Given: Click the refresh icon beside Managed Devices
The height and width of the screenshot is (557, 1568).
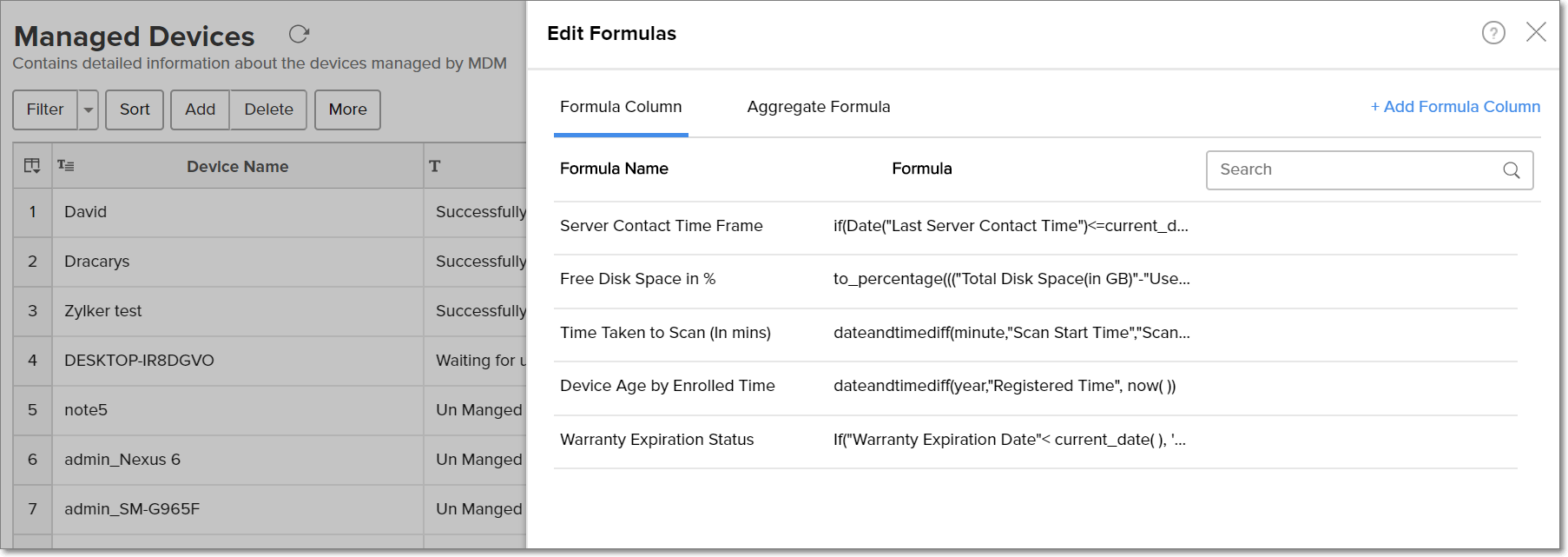Looking at the screenshot, I should coord(299,34).
